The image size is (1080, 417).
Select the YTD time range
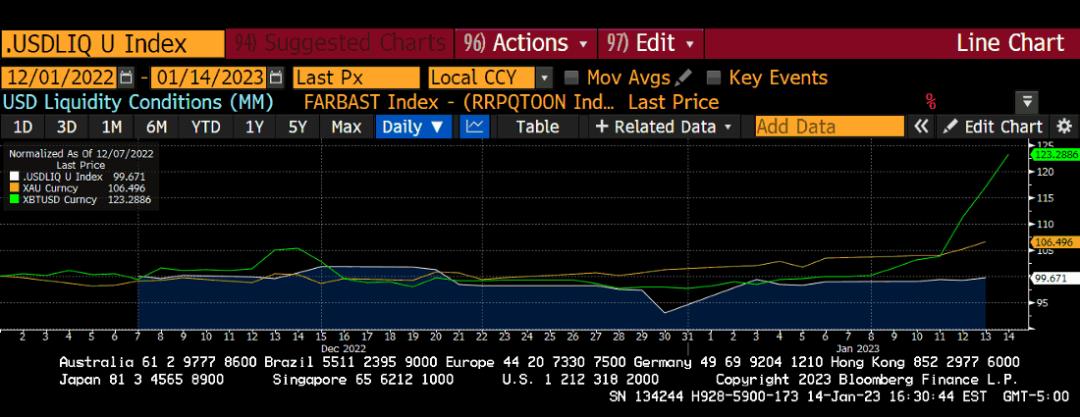click(206, 127)
